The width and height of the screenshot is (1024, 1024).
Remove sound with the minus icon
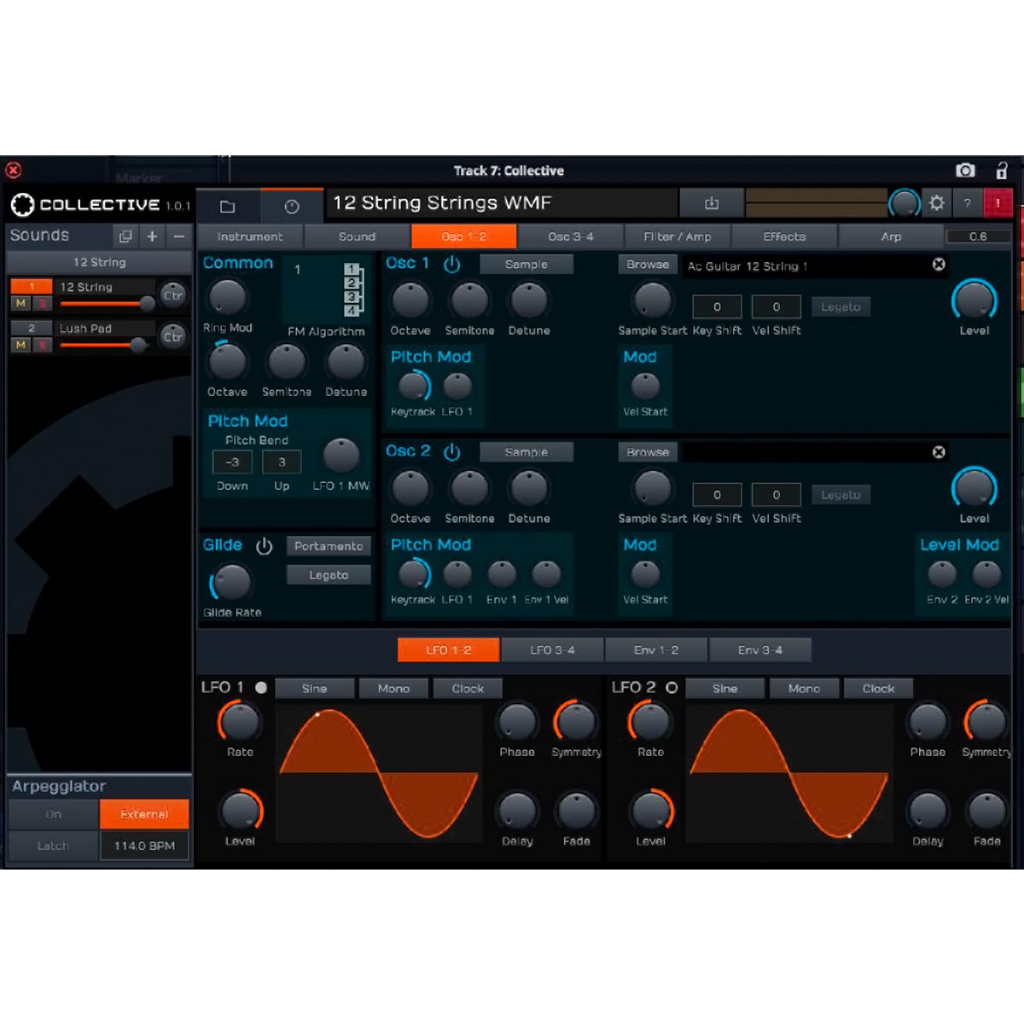click(x=179, y=236)
